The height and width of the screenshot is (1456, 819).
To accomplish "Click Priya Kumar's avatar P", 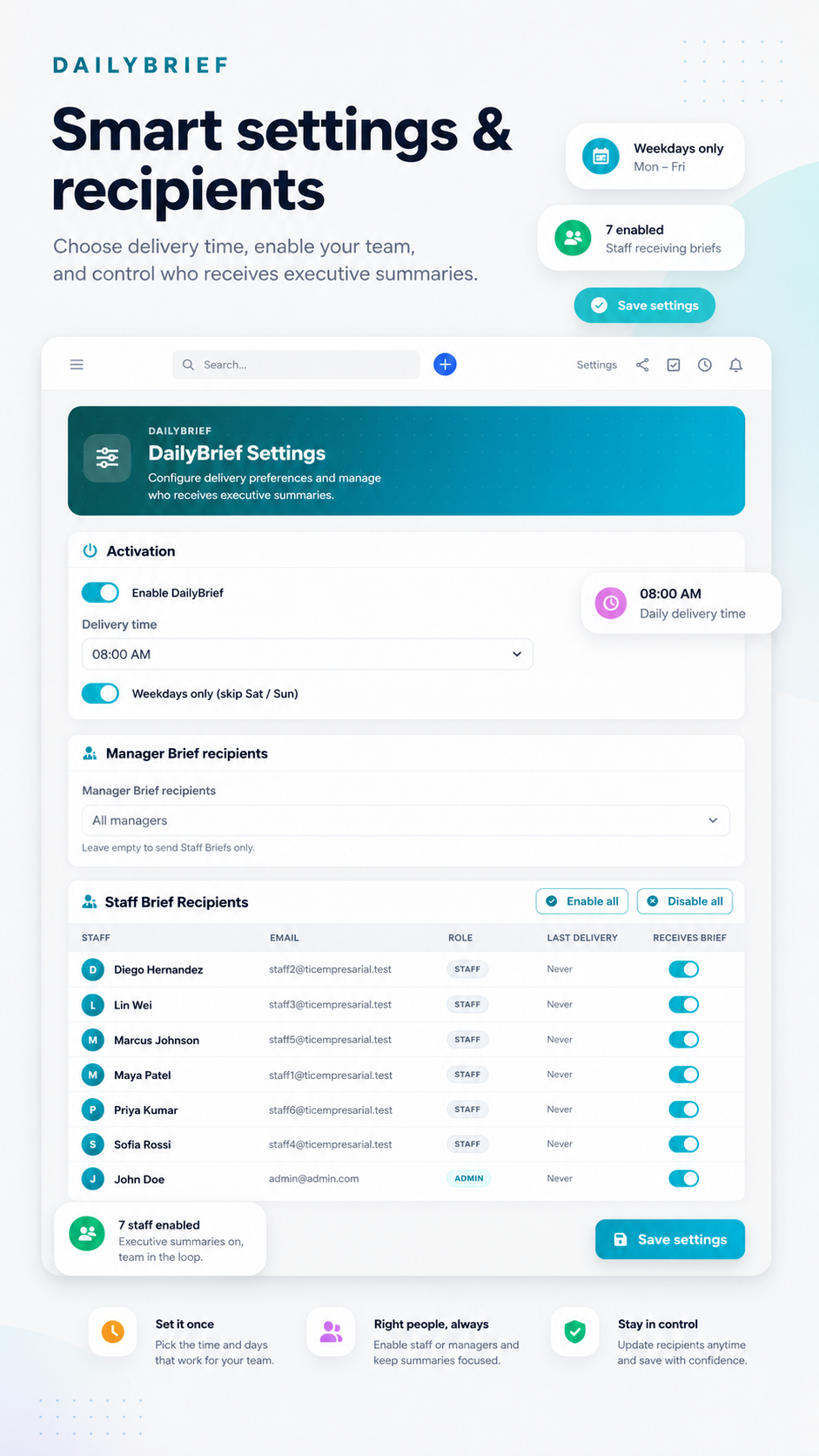I will pos(93,1109).
